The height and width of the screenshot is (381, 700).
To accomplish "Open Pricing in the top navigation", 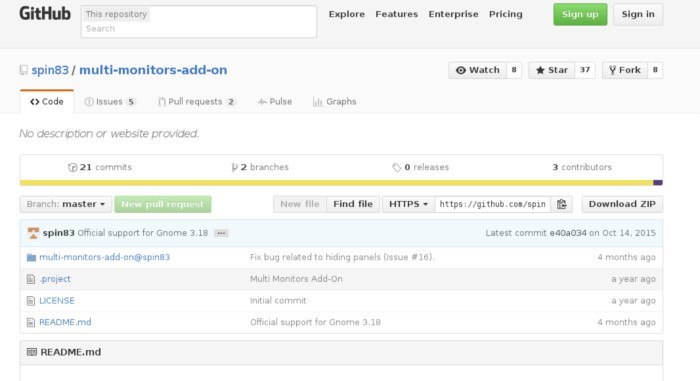I will pos(505,14).
